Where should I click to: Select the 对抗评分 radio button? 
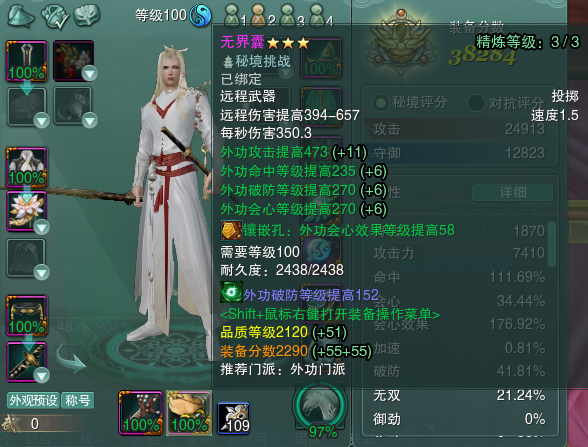[x=476, y=102]
